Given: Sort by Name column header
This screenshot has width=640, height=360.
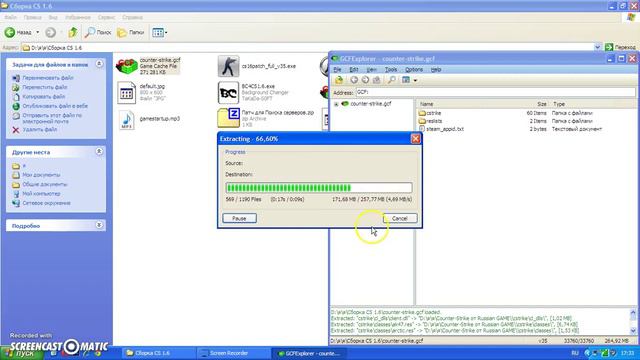Looking at the screenshot, I should pyautogui.click(x=427, y=104).
